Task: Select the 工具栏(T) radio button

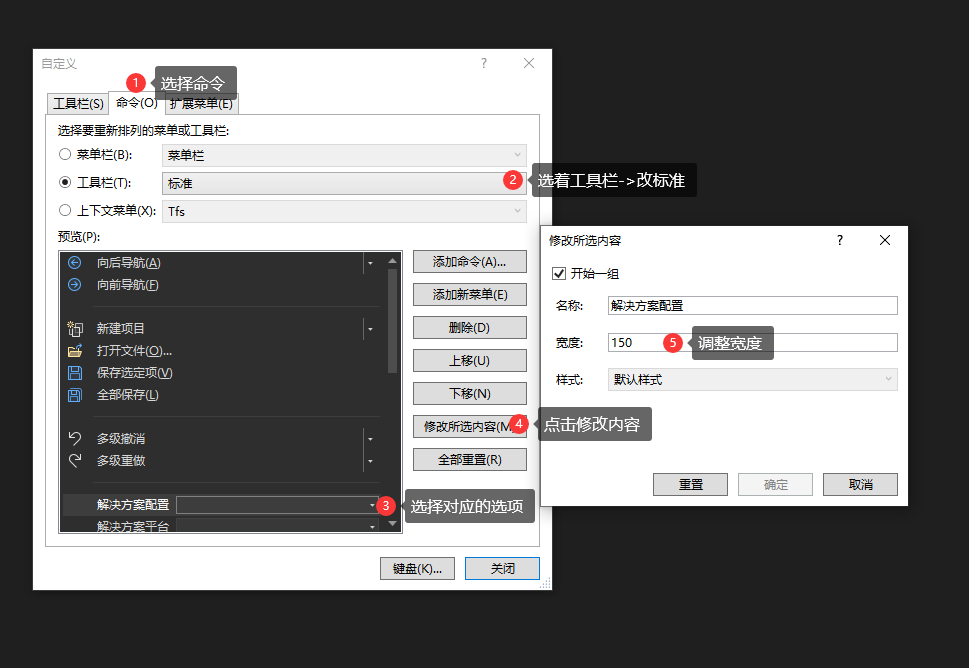Action: 65,182
